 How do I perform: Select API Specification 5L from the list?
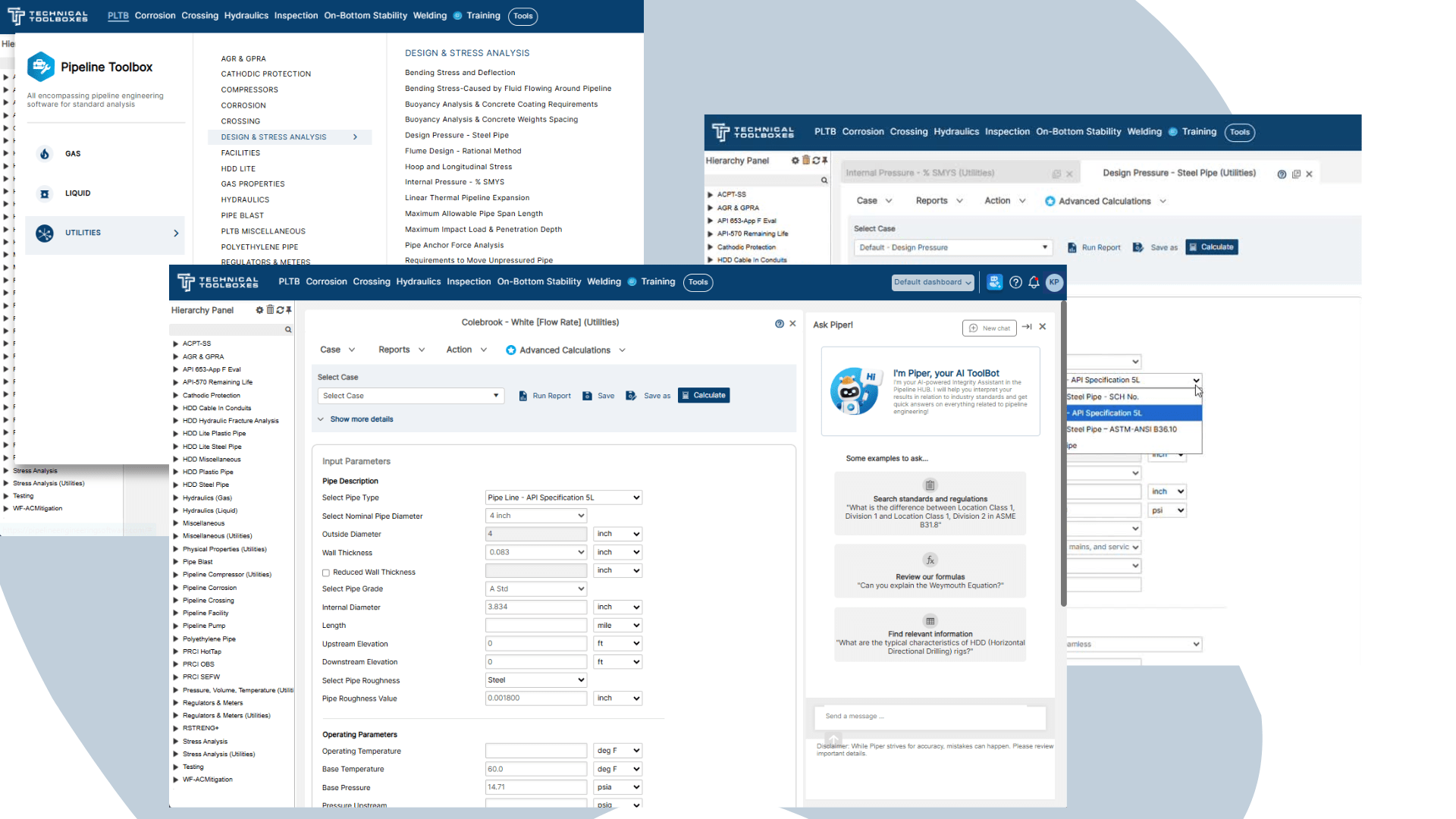[x=1107, y=413]
